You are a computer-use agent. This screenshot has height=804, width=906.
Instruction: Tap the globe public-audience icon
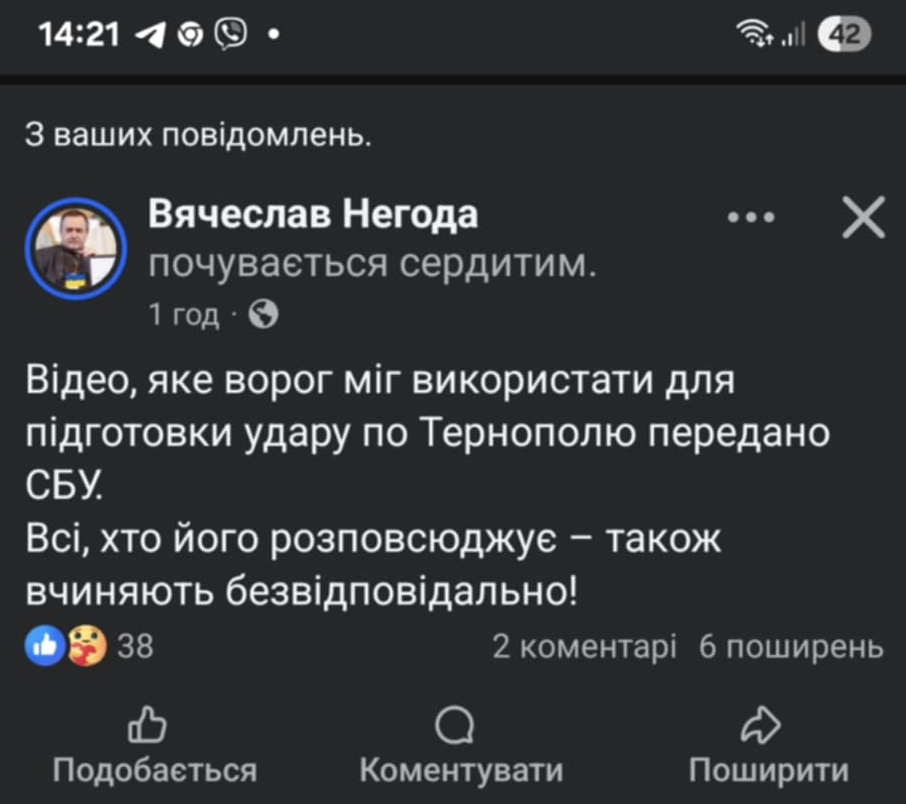click(262, 315)
